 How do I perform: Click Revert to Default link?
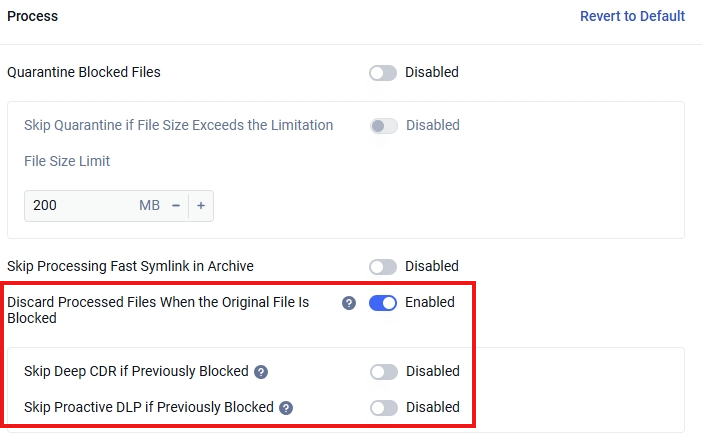click(632, 16)
